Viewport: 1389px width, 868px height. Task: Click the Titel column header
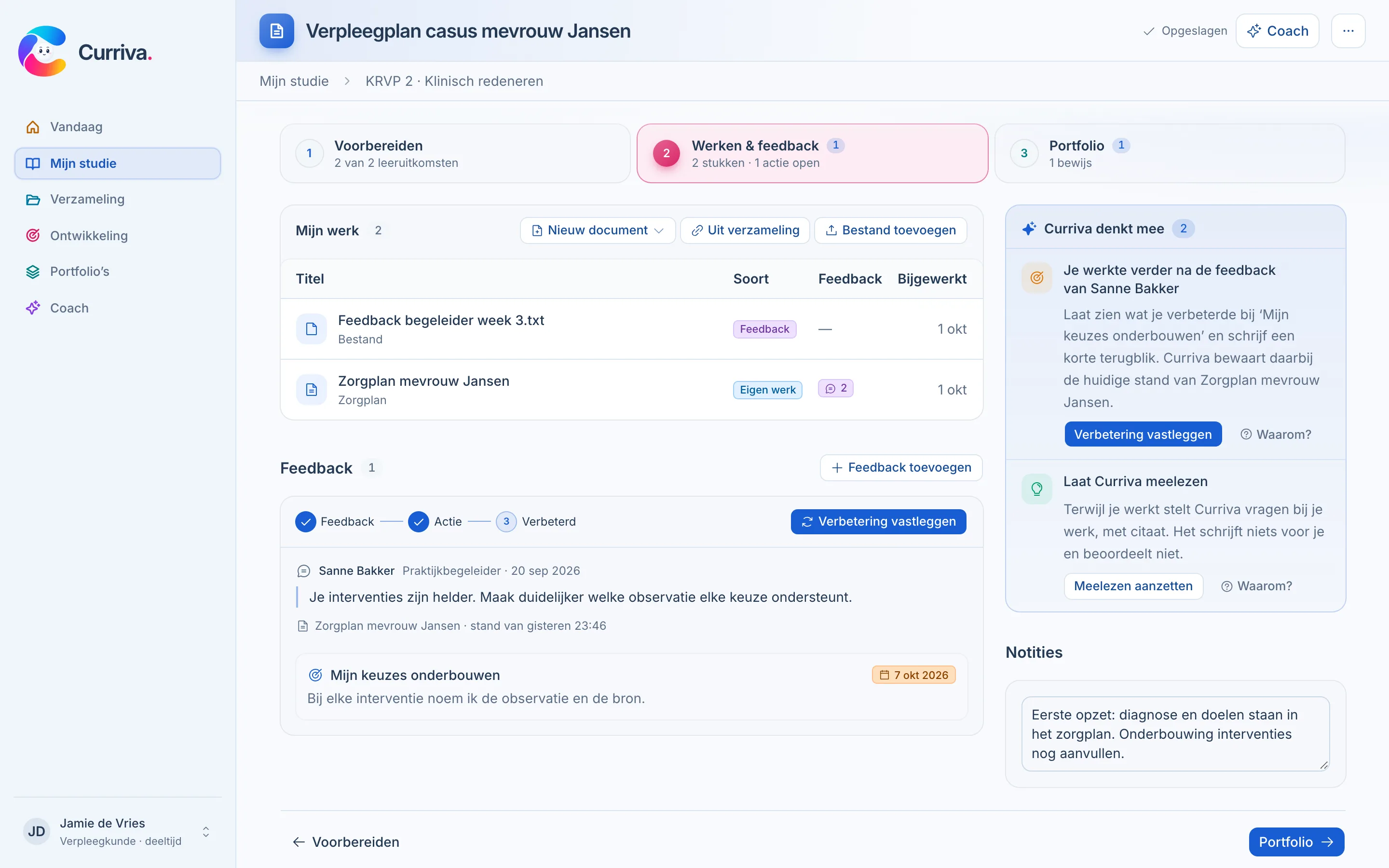[x=310, y=279]
